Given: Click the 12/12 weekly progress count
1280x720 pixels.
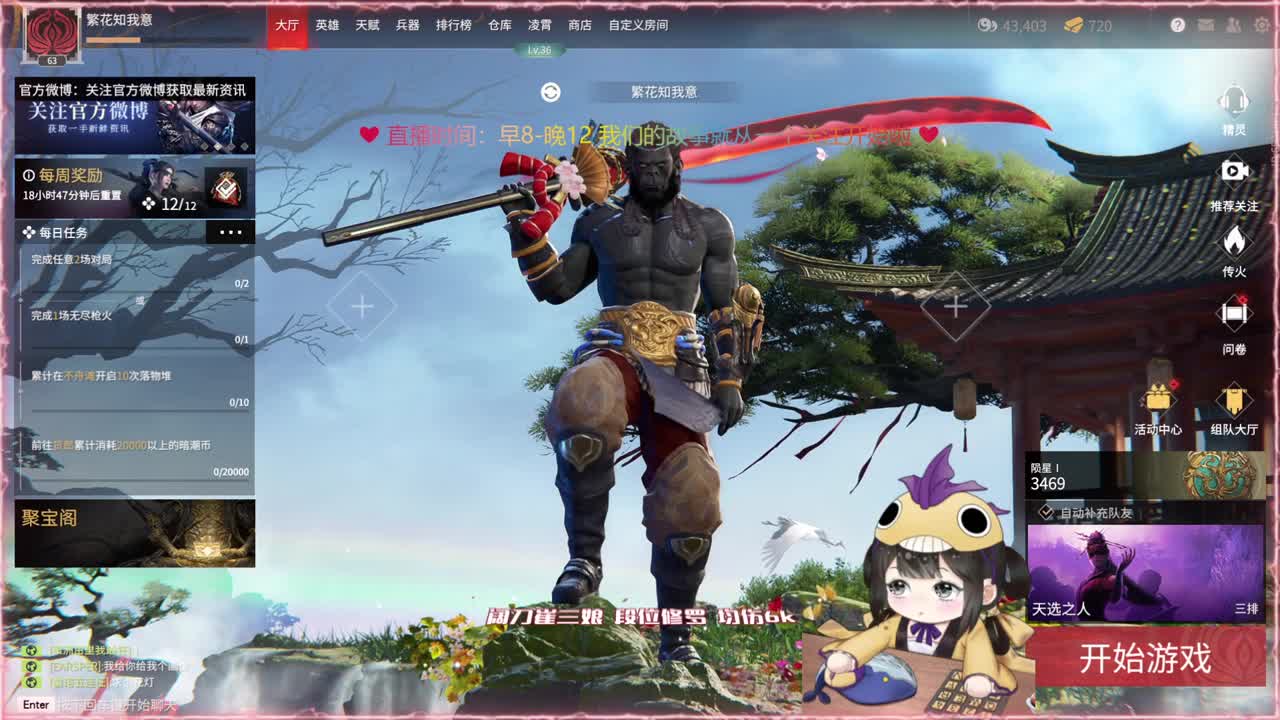Looking at the screenshot, I should coord(178,204).
